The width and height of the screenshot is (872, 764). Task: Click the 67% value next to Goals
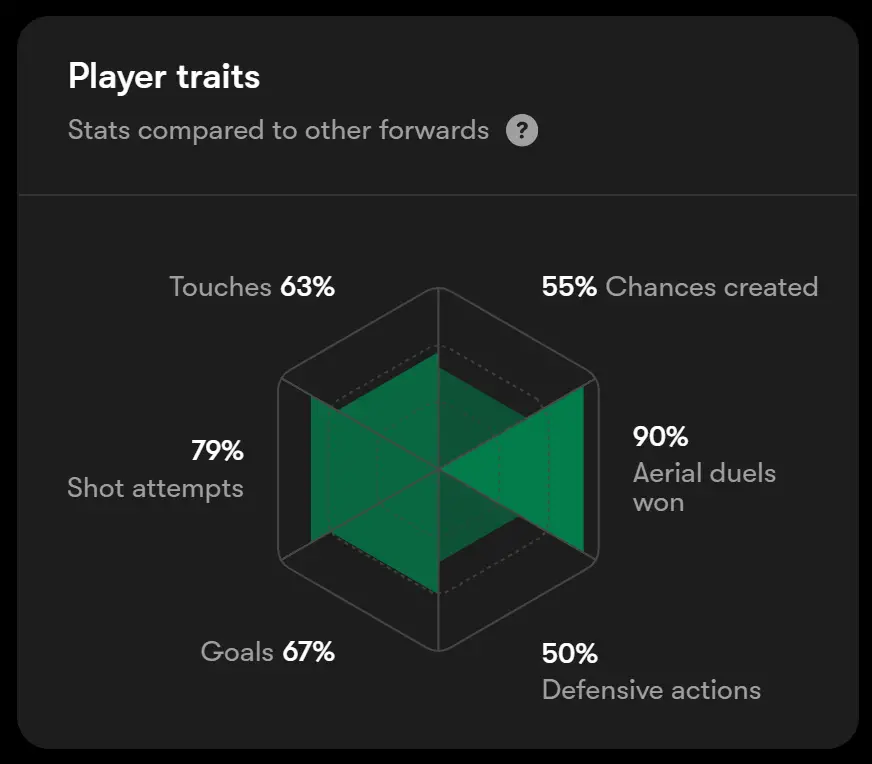(309, 652)
